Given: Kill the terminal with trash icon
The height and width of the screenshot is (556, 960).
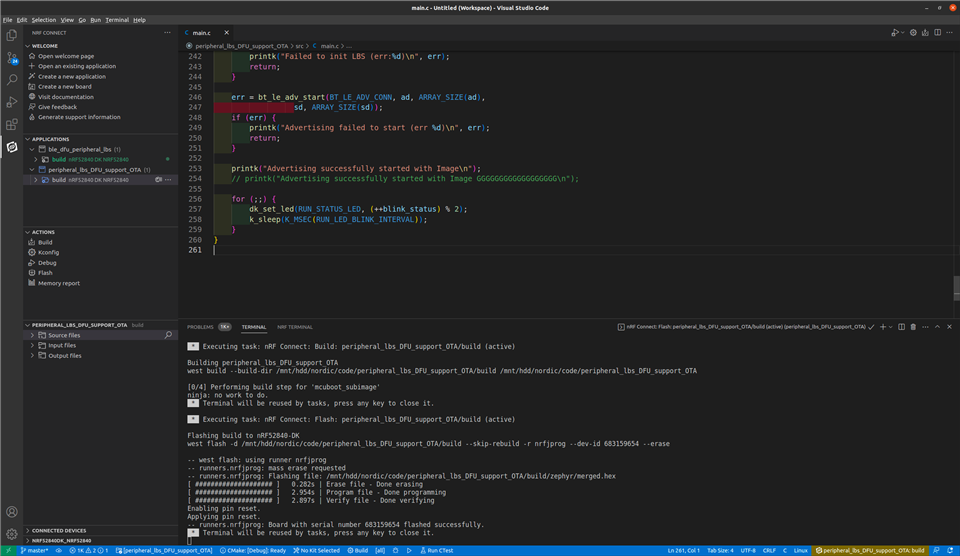Looking at the screenshot, I should (913, 327).
